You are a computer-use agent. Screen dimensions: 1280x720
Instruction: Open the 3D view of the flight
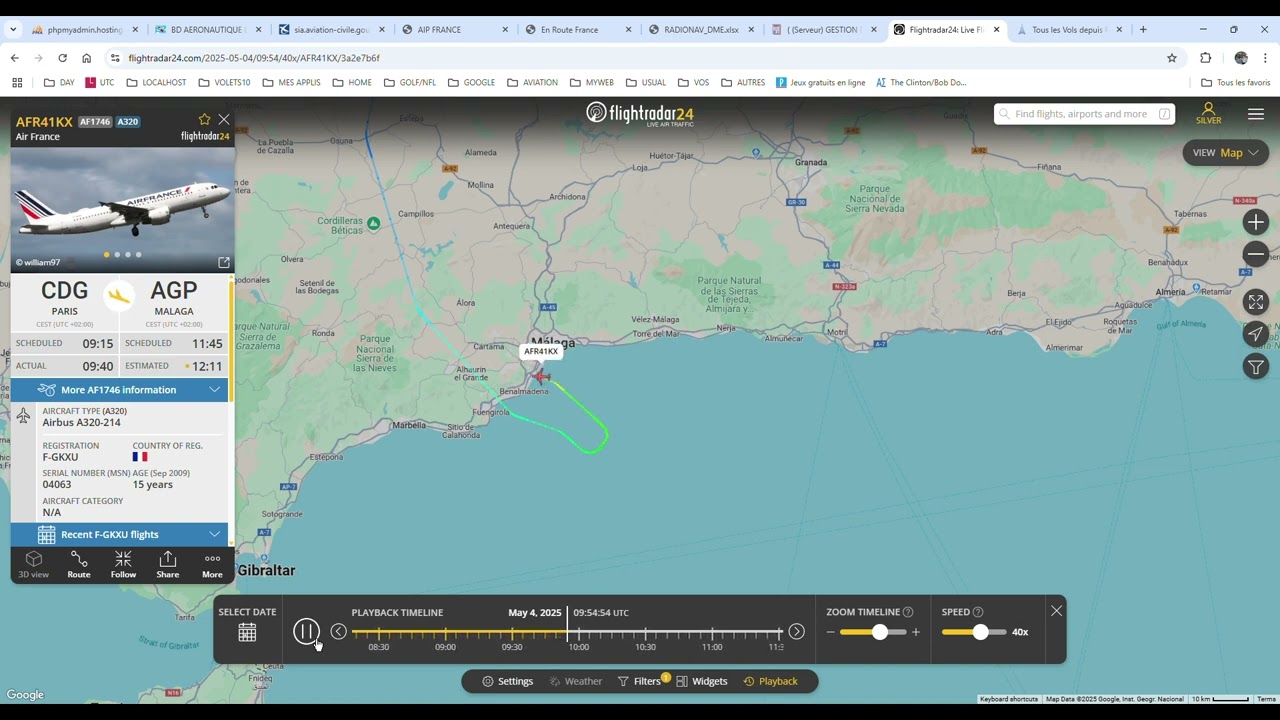[x=33, y=565]
